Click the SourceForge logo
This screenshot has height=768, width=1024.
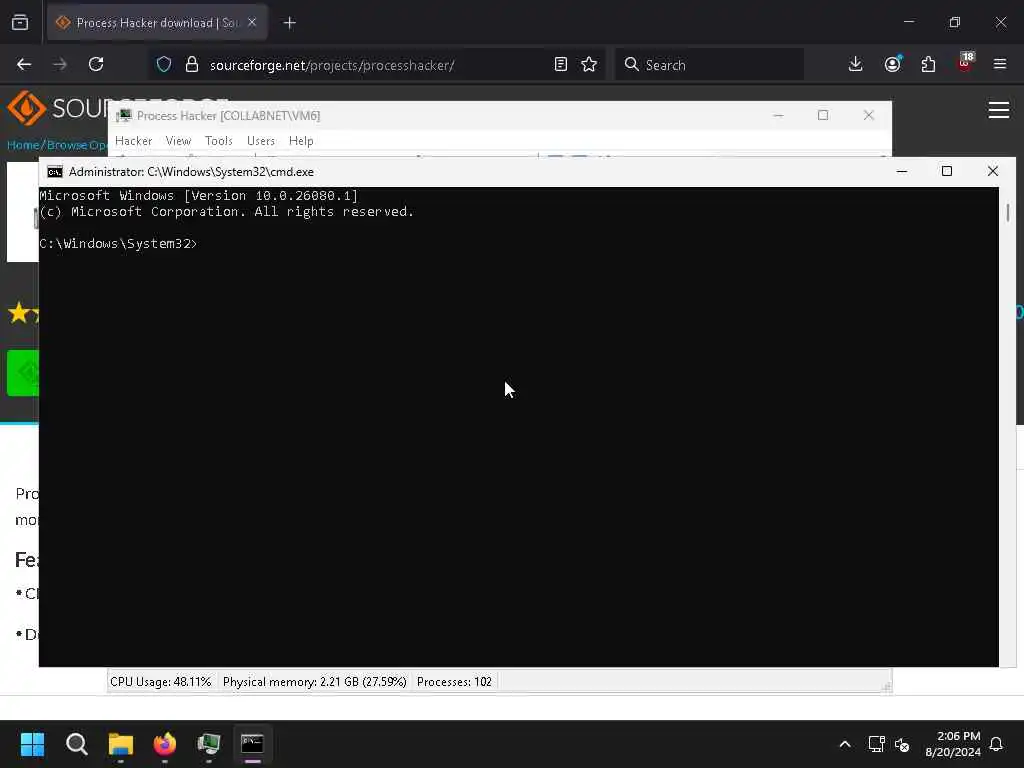(57, 108)
